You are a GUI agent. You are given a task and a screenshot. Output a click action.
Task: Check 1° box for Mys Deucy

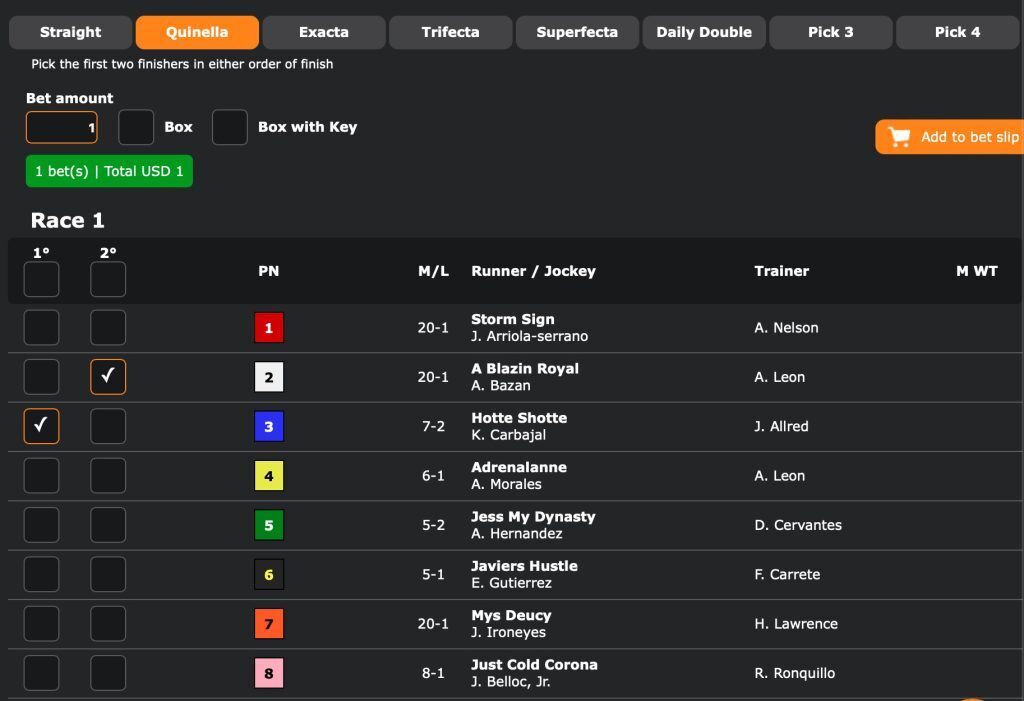[41, 623]
